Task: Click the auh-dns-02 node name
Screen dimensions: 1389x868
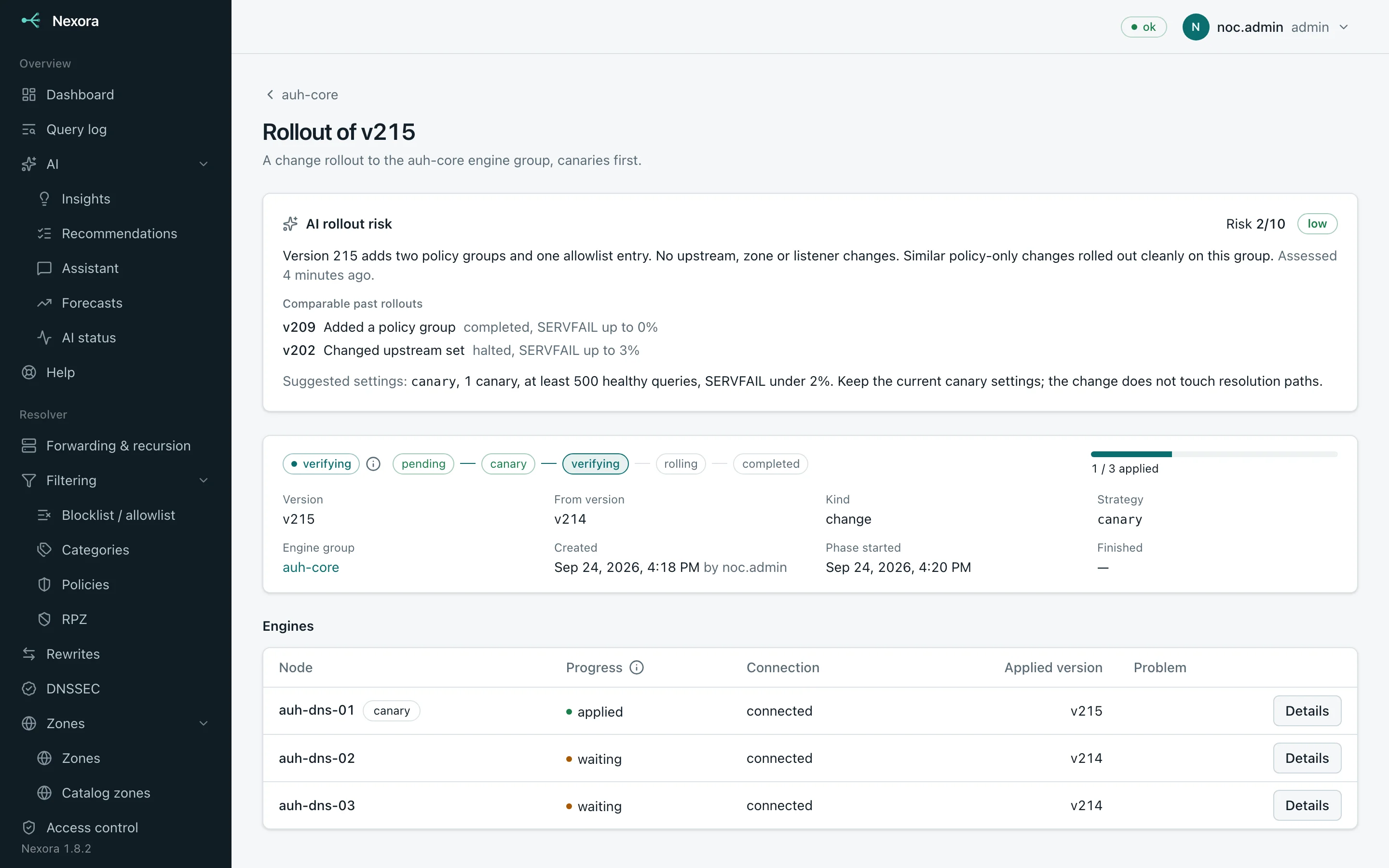Action: tap(317, 758)
